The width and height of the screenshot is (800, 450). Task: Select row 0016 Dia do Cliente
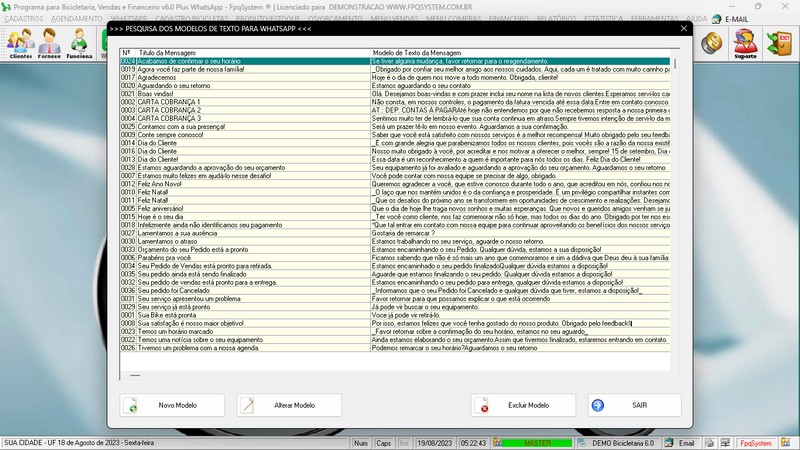395,151
